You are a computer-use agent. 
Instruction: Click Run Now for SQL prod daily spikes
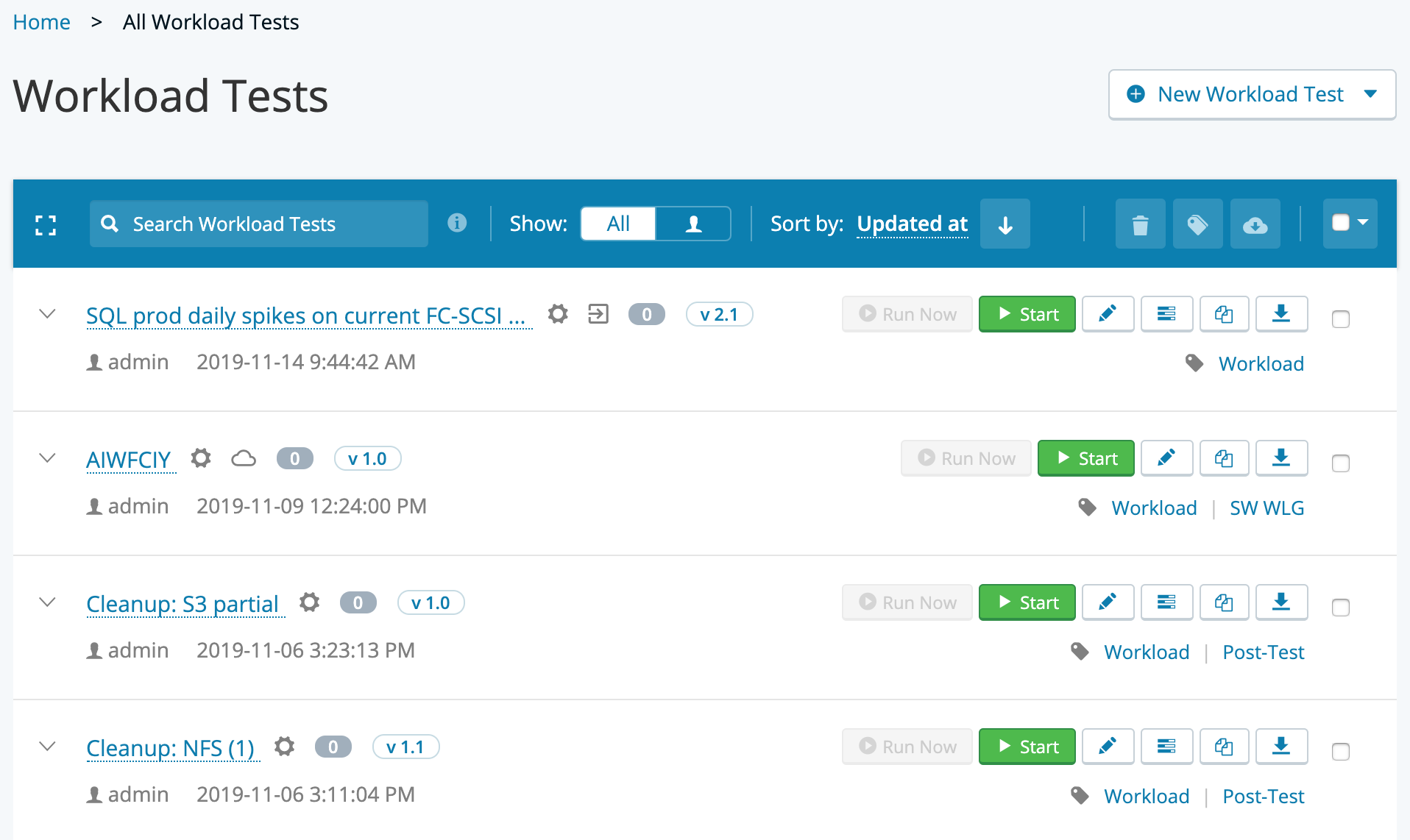click(x=907, y=314)
